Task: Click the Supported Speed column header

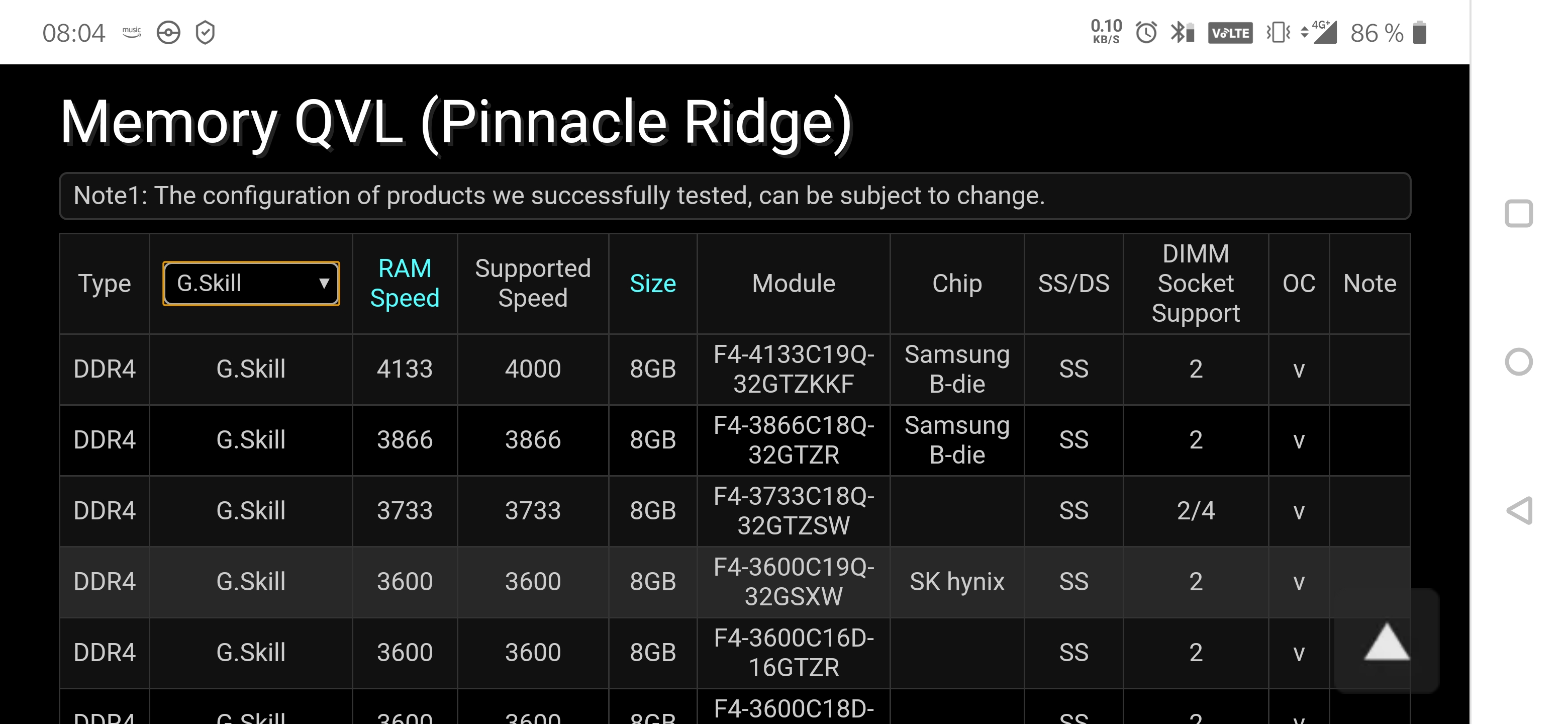Action: (533, 283)
